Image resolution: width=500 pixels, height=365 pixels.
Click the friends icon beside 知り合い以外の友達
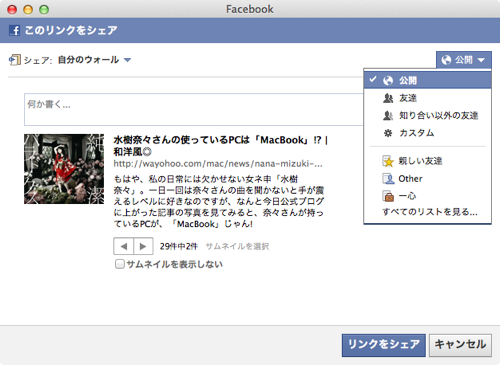[388, 115]
